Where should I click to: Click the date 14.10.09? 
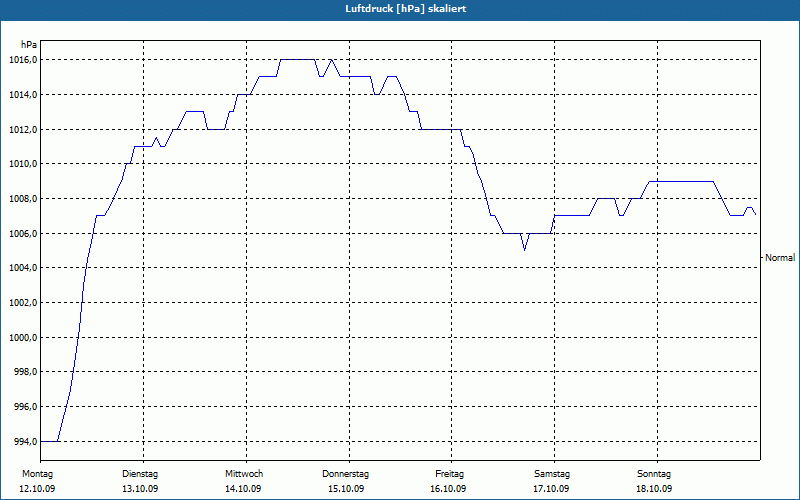243,489
